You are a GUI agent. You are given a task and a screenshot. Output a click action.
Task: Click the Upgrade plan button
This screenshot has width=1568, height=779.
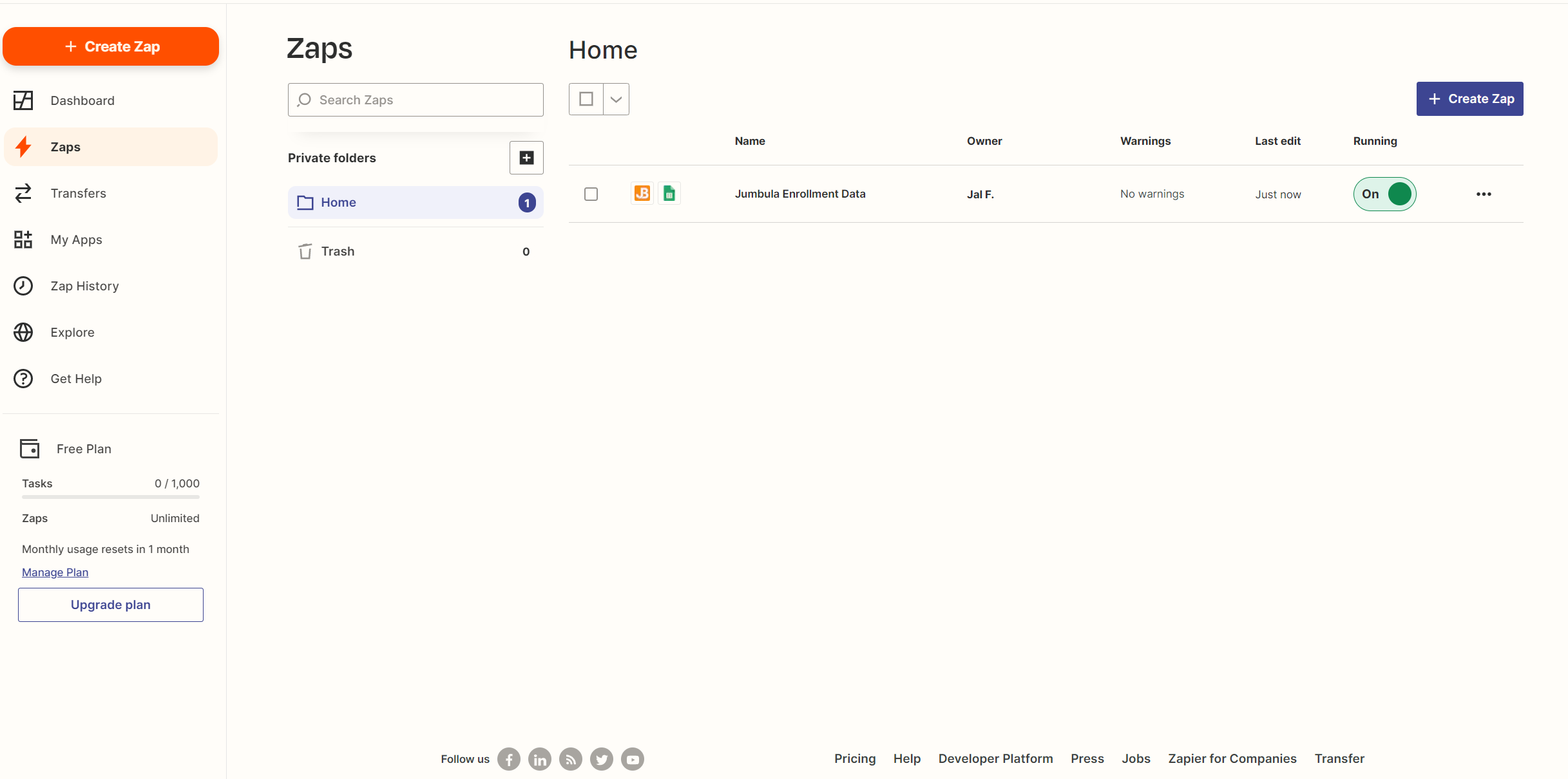111,605
